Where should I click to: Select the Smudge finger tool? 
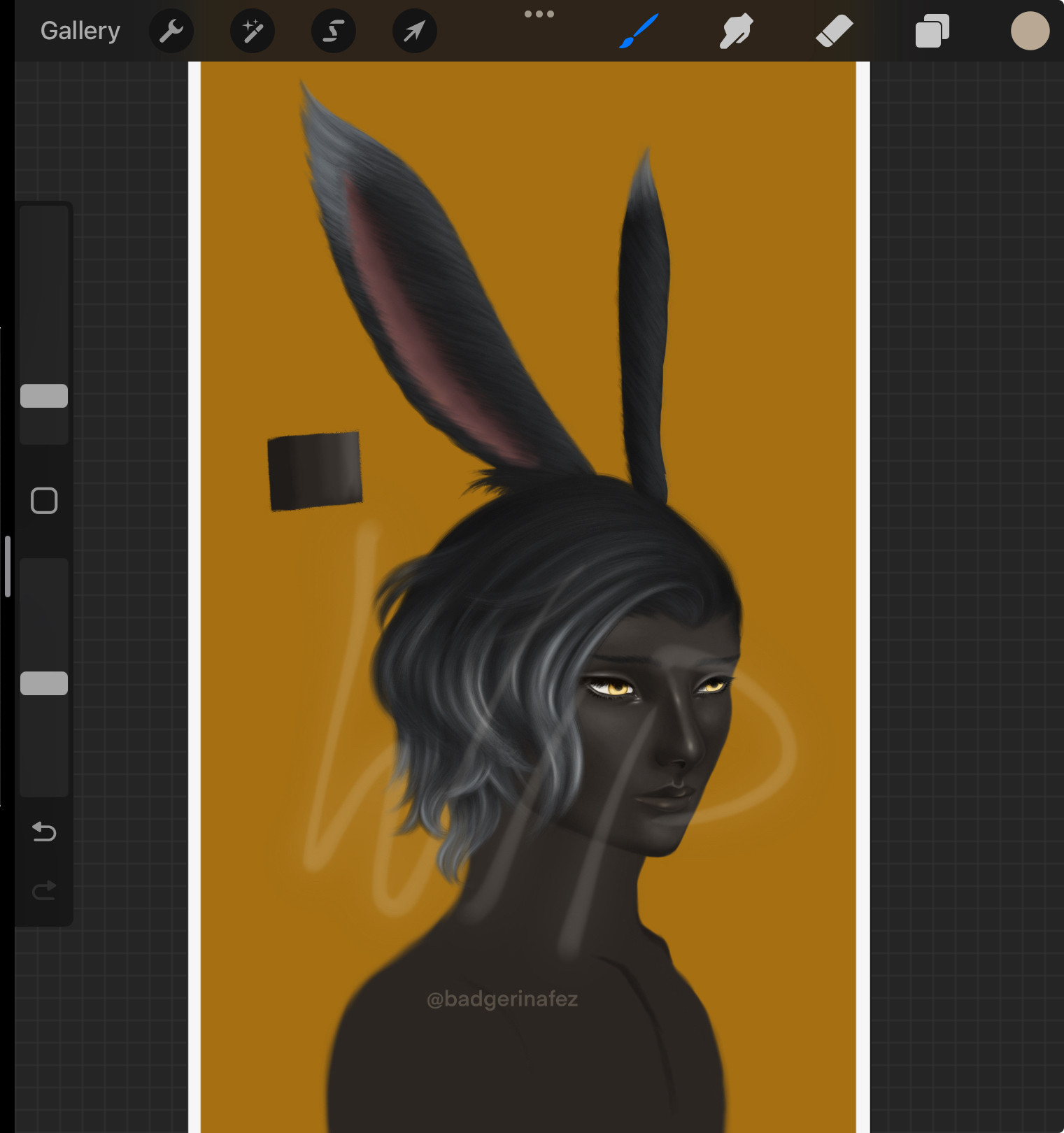pyautogui.click(x=737, y=31)
